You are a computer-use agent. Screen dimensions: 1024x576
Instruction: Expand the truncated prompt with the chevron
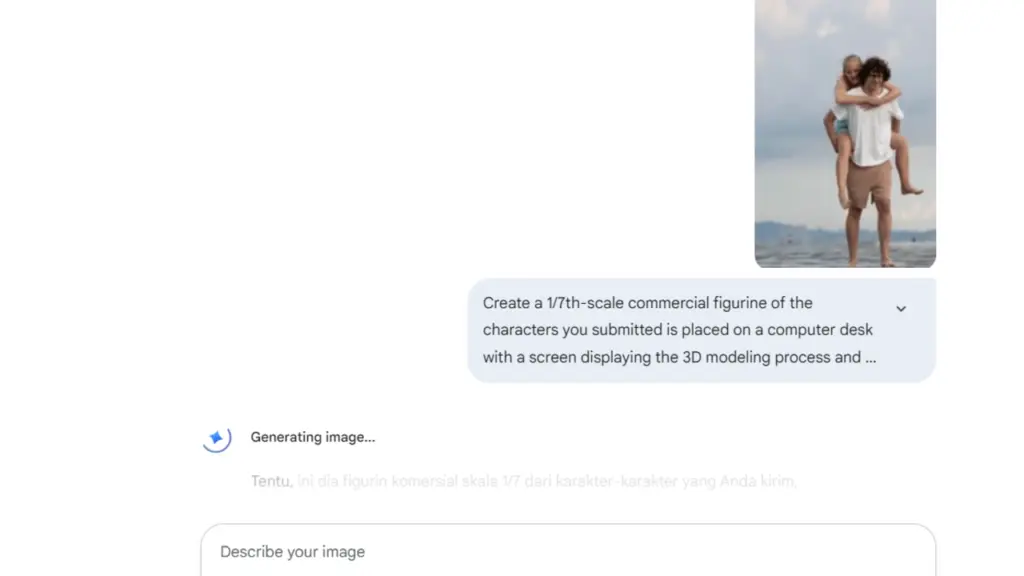coord(901,309)
